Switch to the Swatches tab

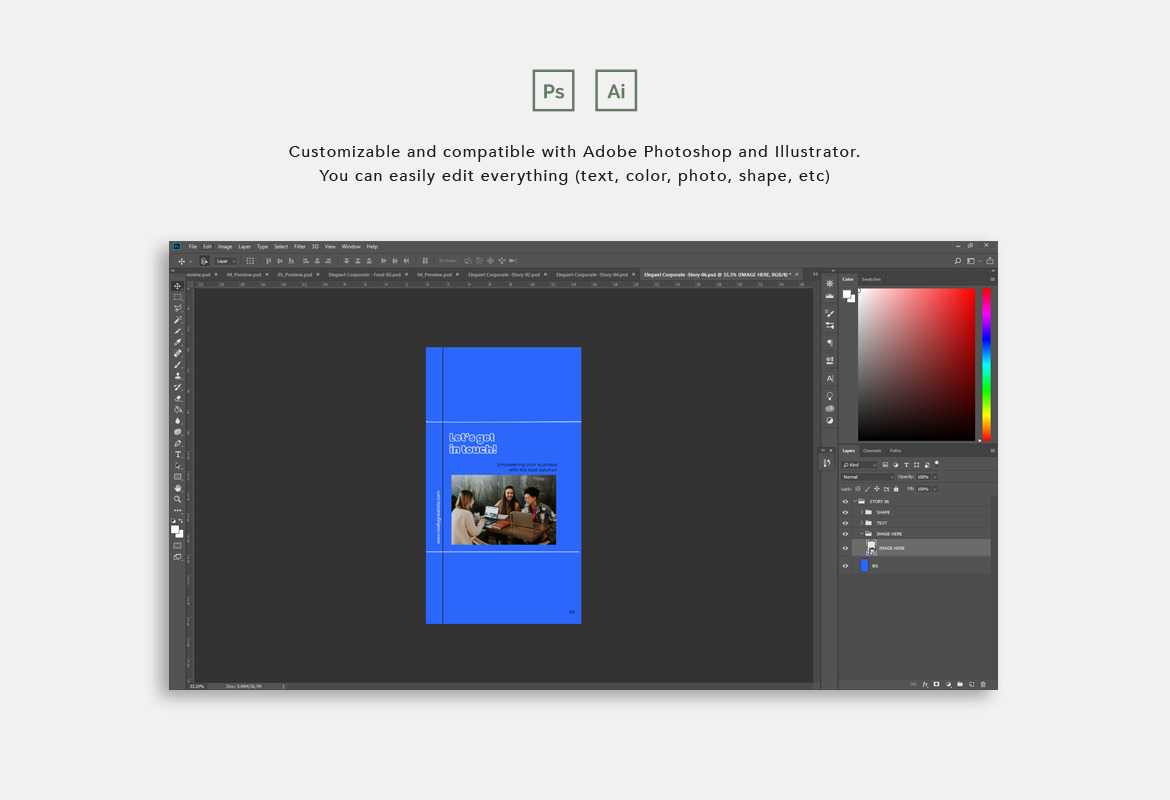pyautogui.click(x=871, y=279)
